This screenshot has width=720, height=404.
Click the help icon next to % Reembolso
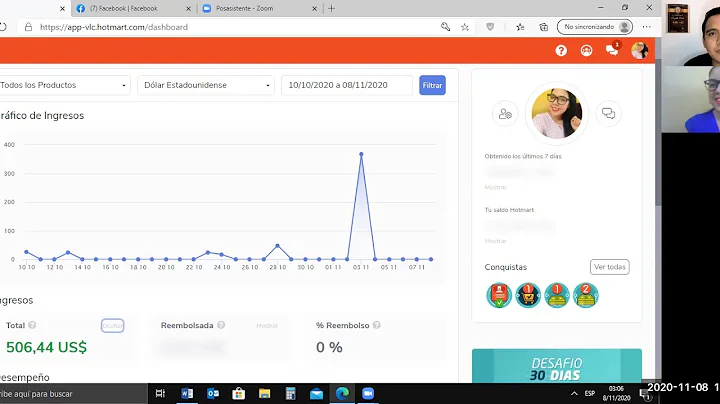pos(377,325)
